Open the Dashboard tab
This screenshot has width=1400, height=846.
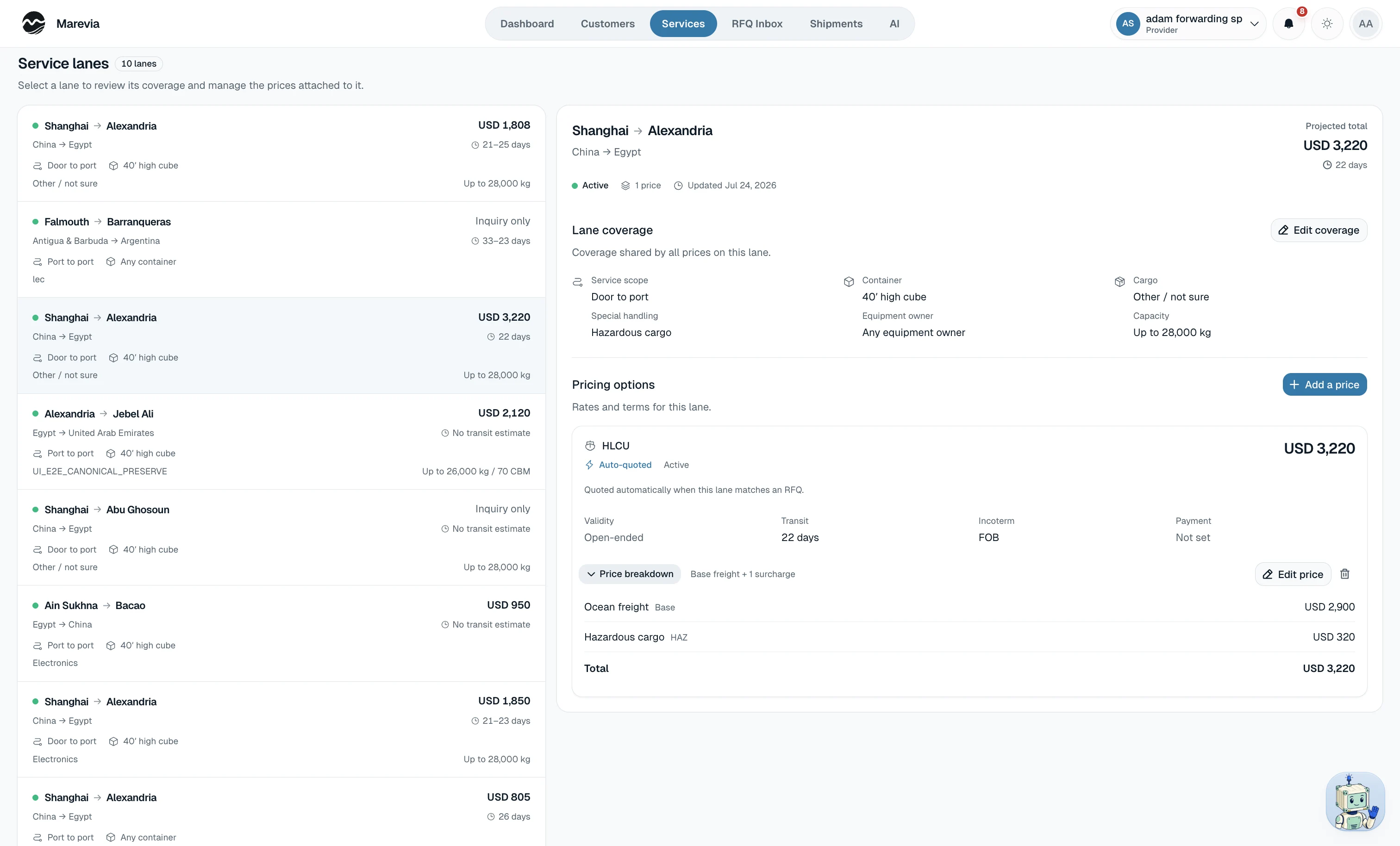(x=527, y=24)
